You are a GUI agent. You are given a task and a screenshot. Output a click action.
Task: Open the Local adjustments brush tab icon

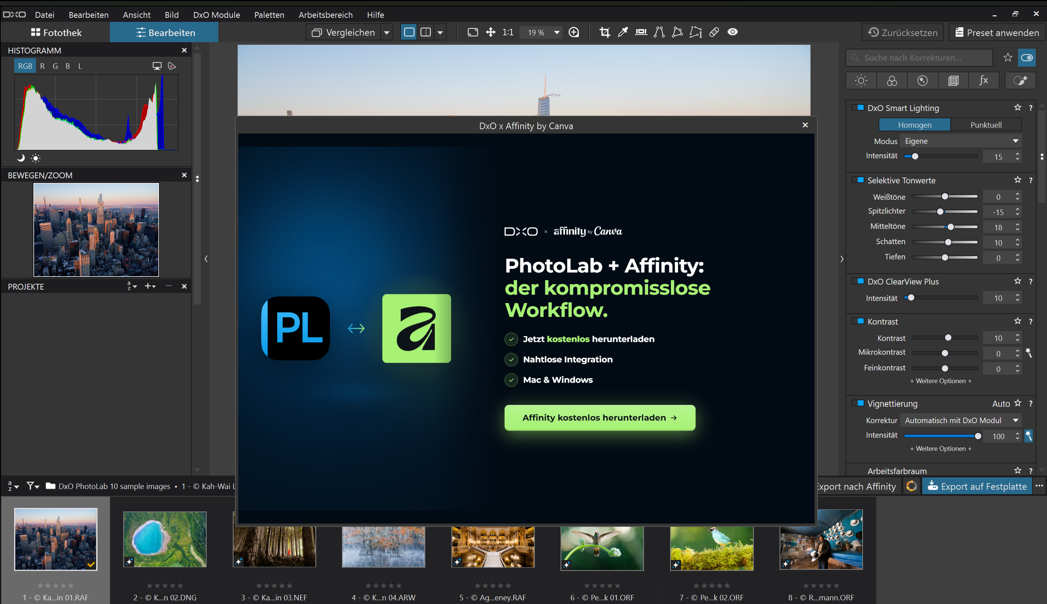tap(1020, 81)
